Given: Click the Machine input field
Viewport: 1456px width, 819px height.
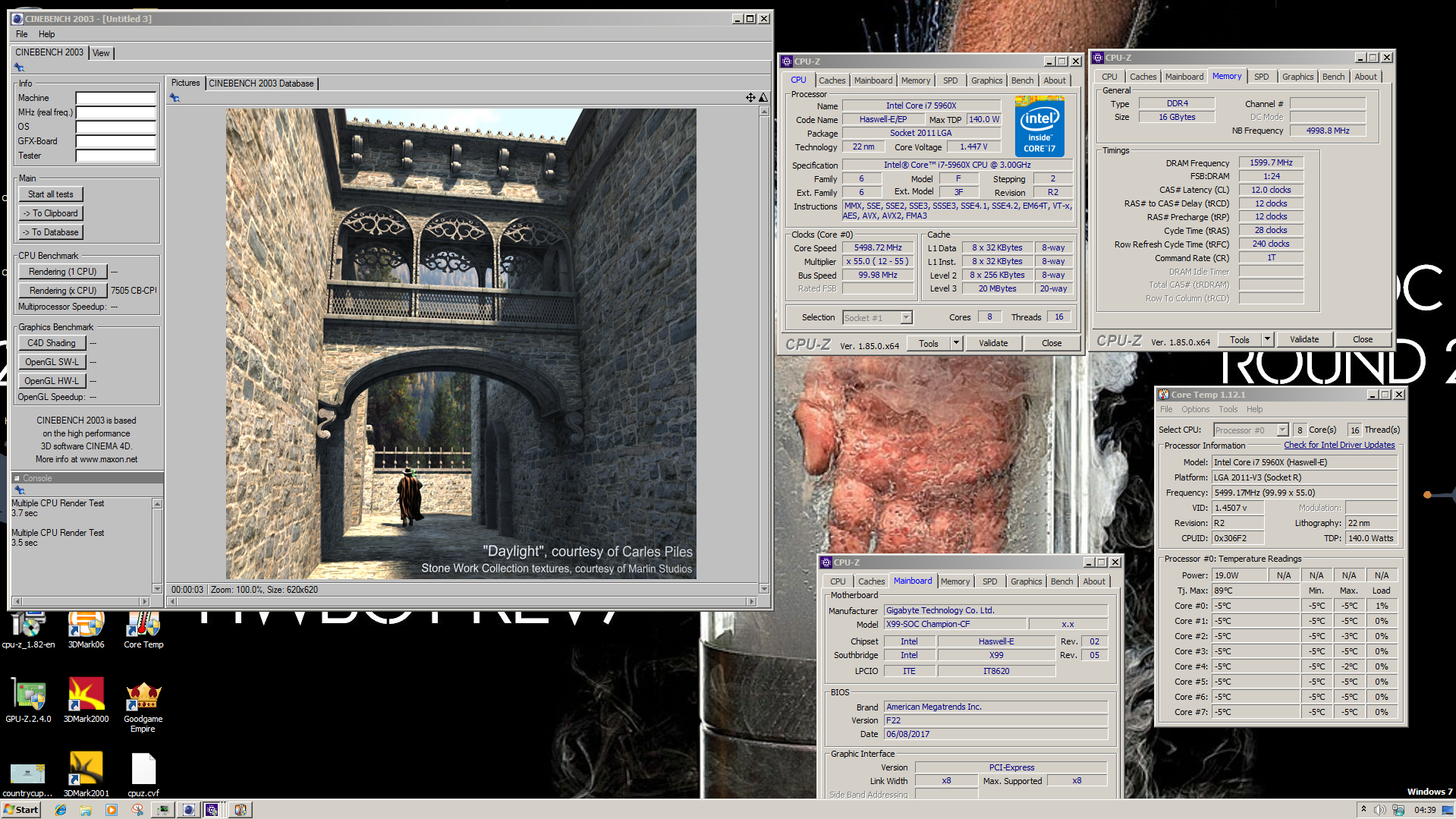Looking at the screenshot, I should [115, 98].
